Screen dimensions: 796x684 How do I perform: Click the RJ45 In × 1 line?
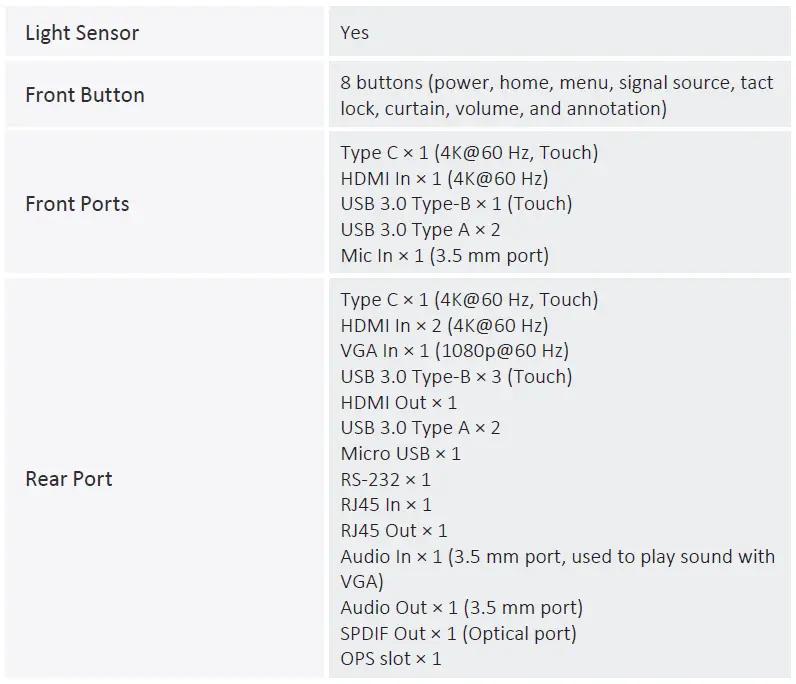(386, 505)
